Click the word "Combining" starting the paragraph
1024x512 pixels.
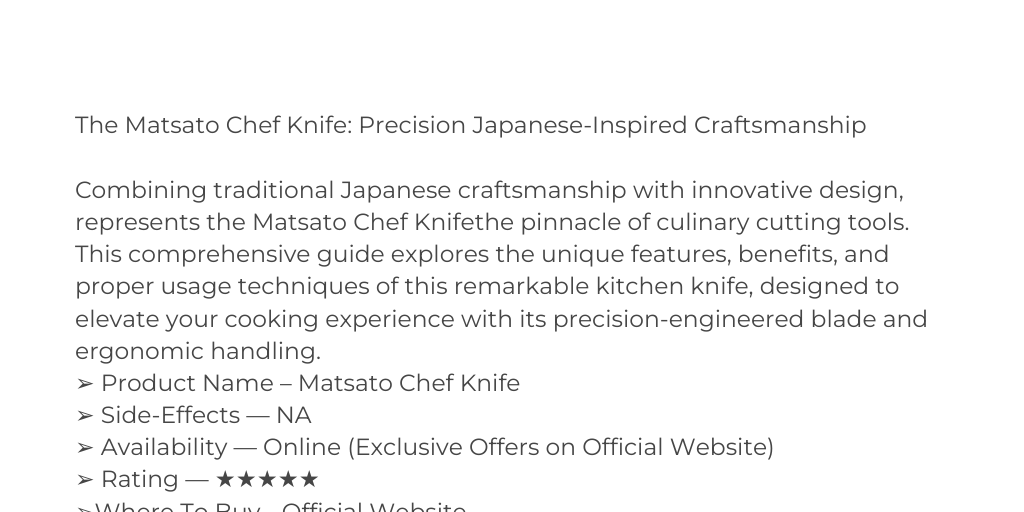coord(141,191)
